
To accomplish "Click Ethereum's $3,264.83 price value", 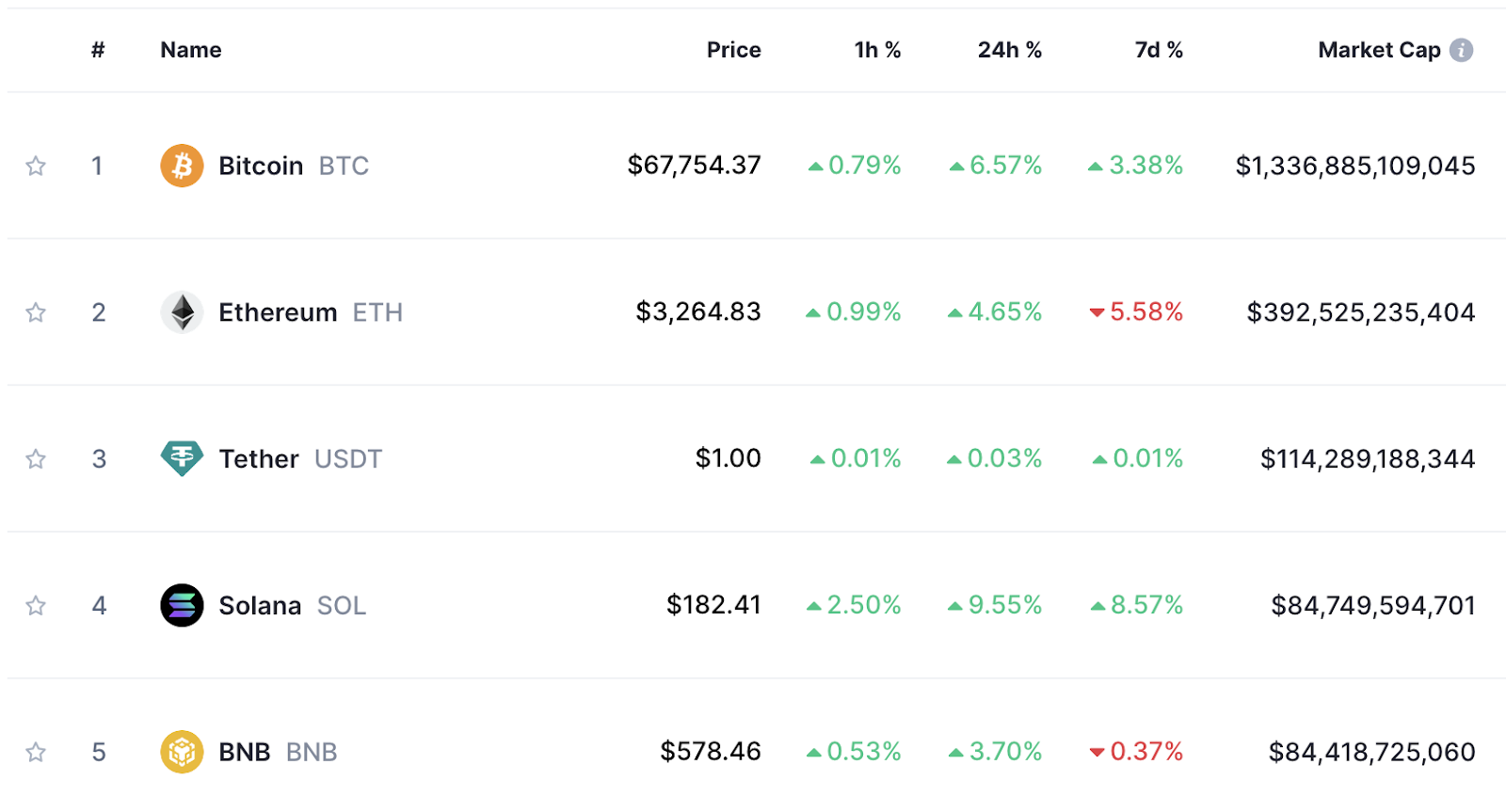I will [697, 311].
